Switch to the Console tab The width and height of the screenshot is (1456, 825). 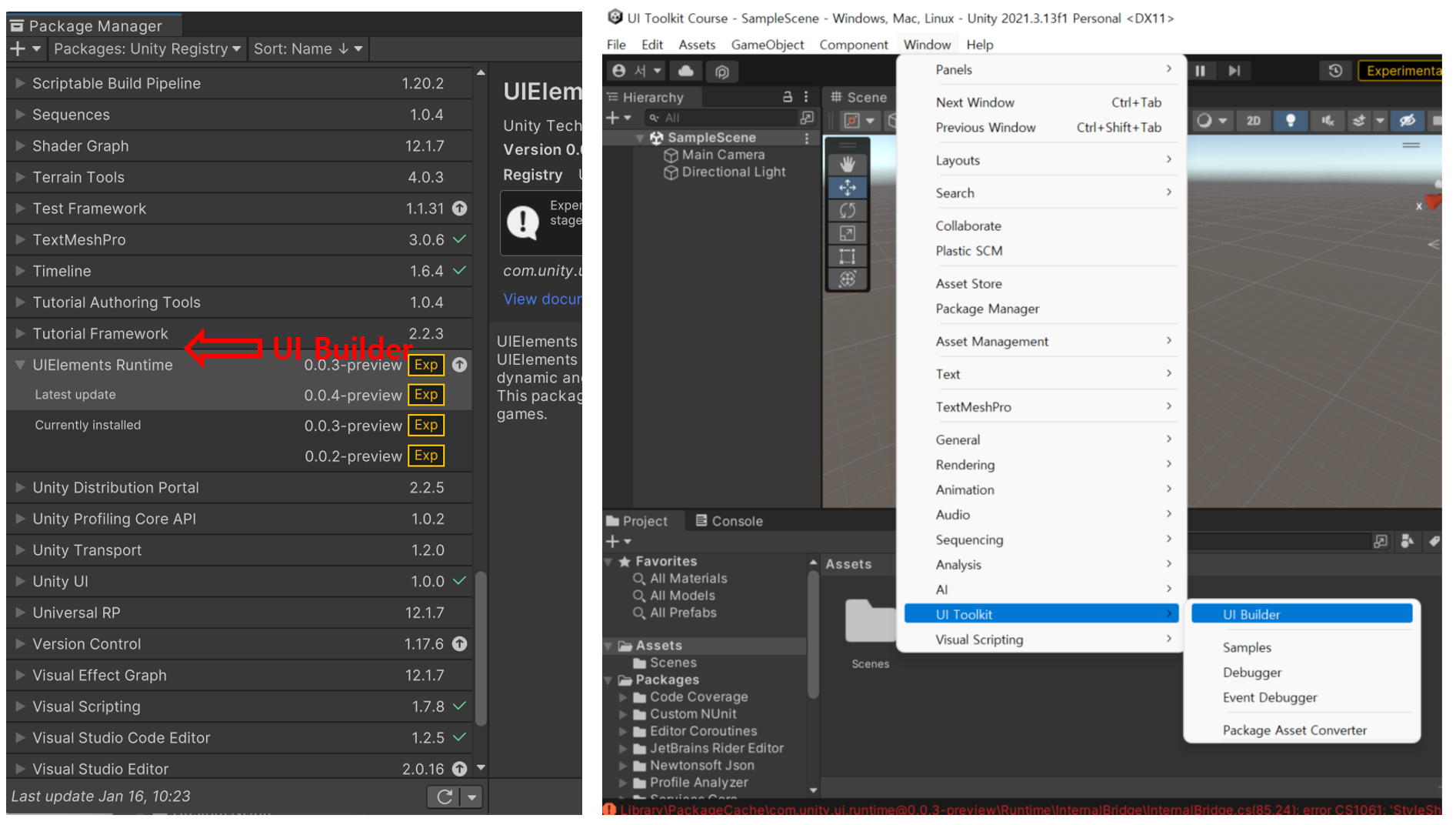tap(729, 521)
